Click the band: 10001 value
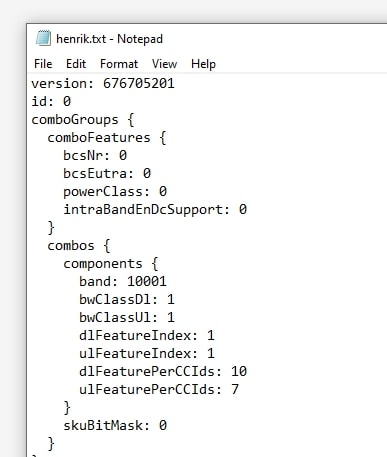The height and width of the screenshot is (457, 387). [x=147, y=282]
